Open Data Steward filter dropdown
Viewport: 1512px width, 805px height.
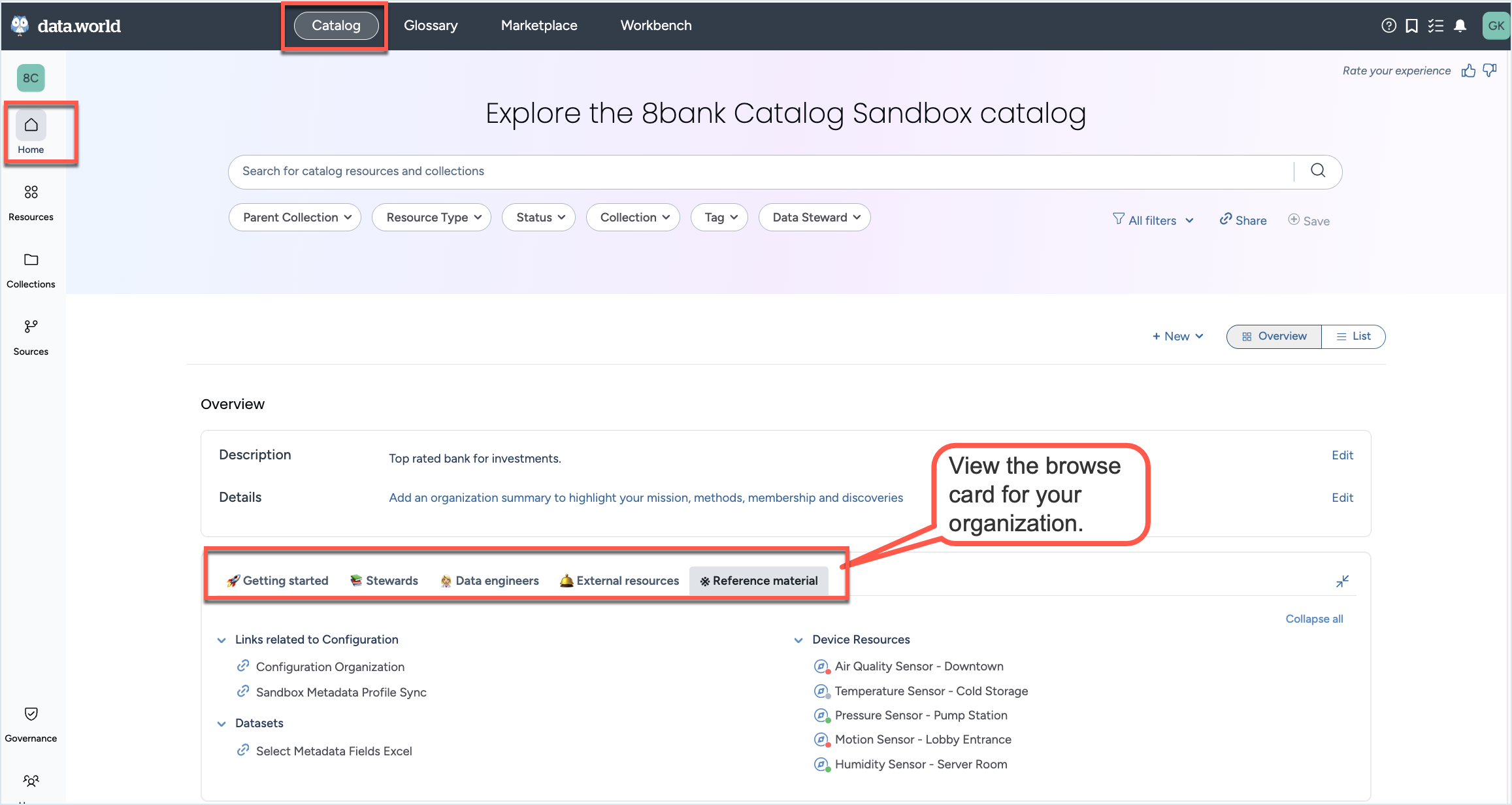(815, 218)
